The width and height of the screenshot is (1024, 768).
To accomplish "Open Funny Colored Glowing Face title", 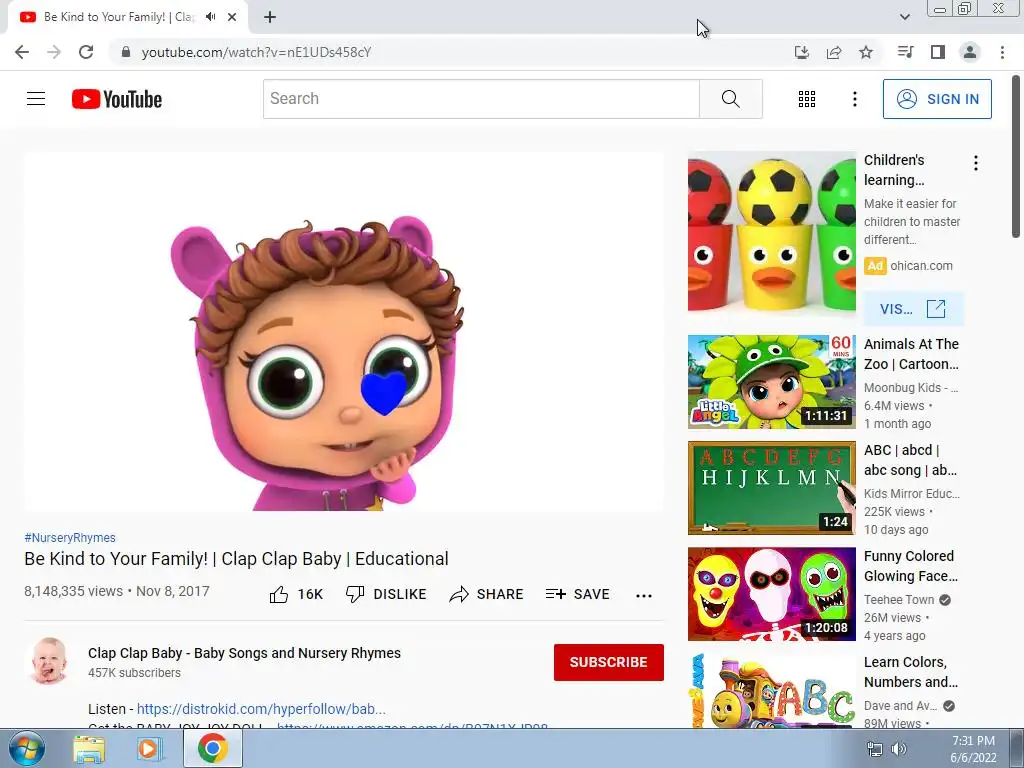I will (x=911, y=566).
